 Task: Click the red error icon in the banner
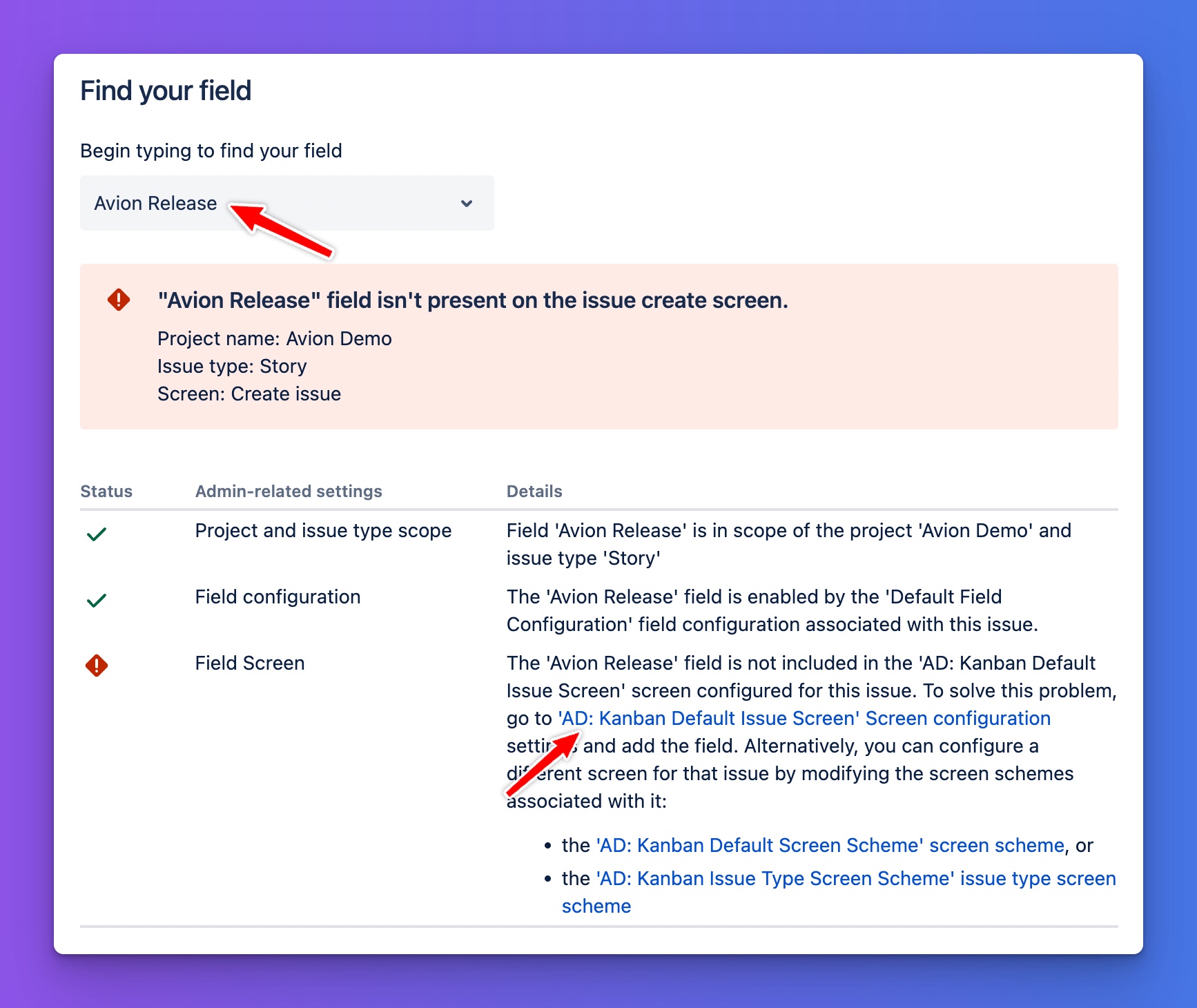point(119,300)
